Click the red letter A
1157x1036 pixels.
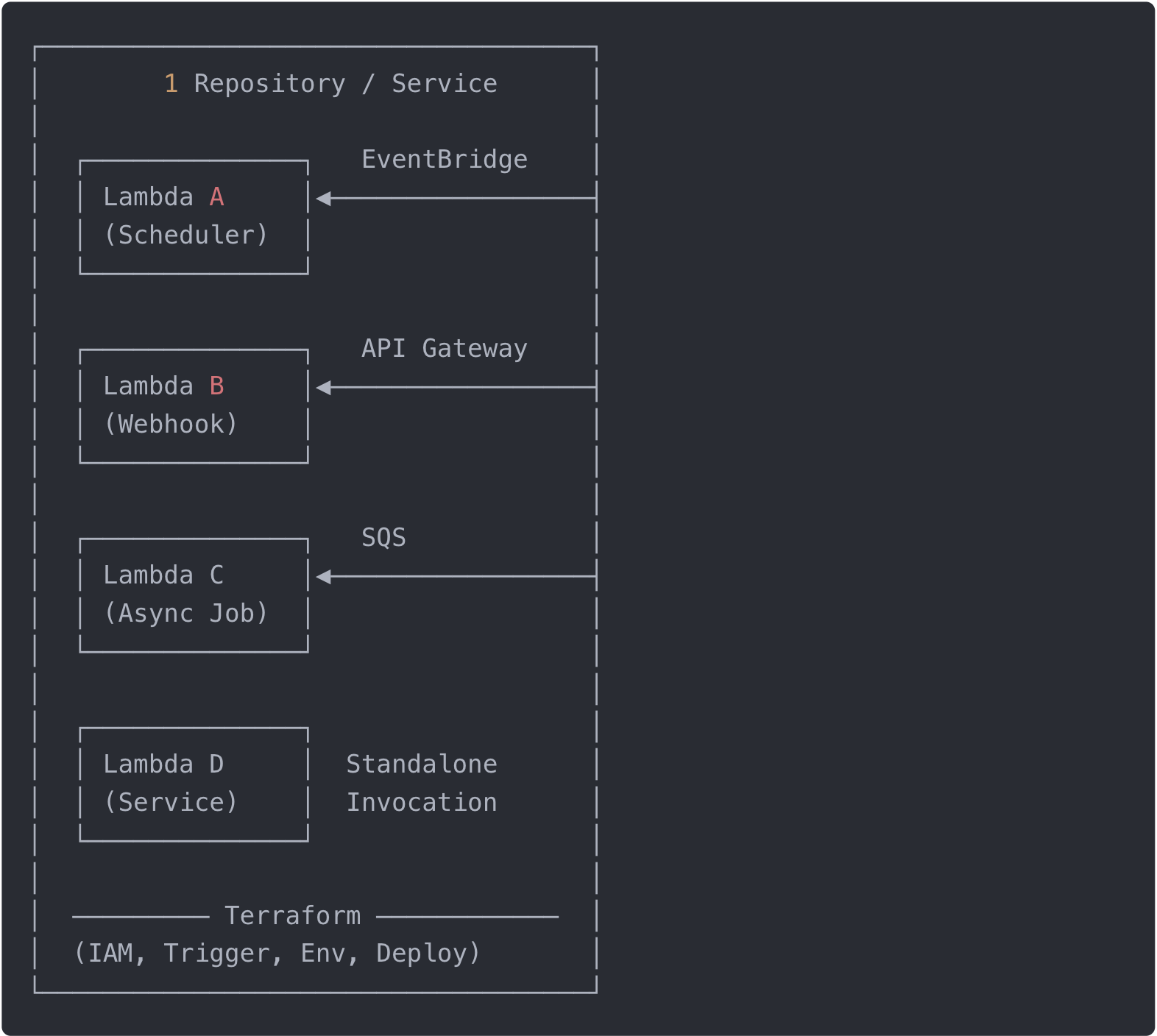click(x=216, y=197)
